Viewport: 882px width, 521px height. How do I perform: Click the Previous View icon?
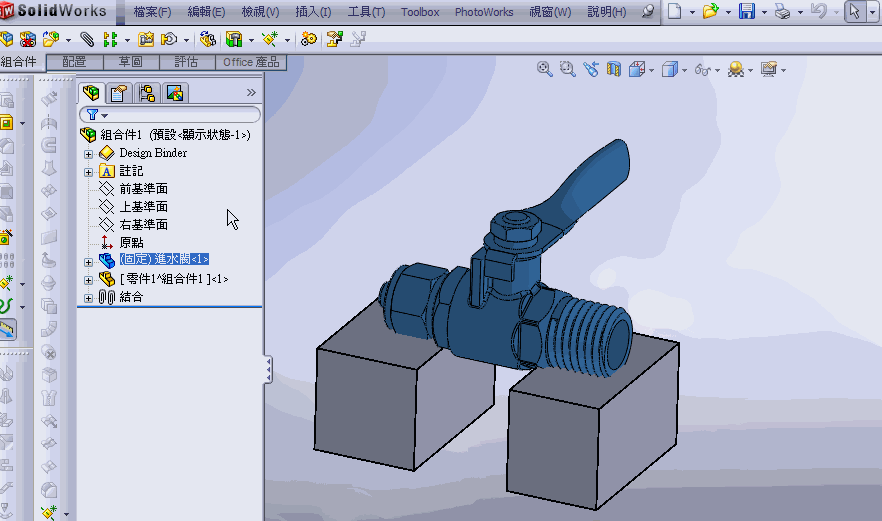point(591,69)
